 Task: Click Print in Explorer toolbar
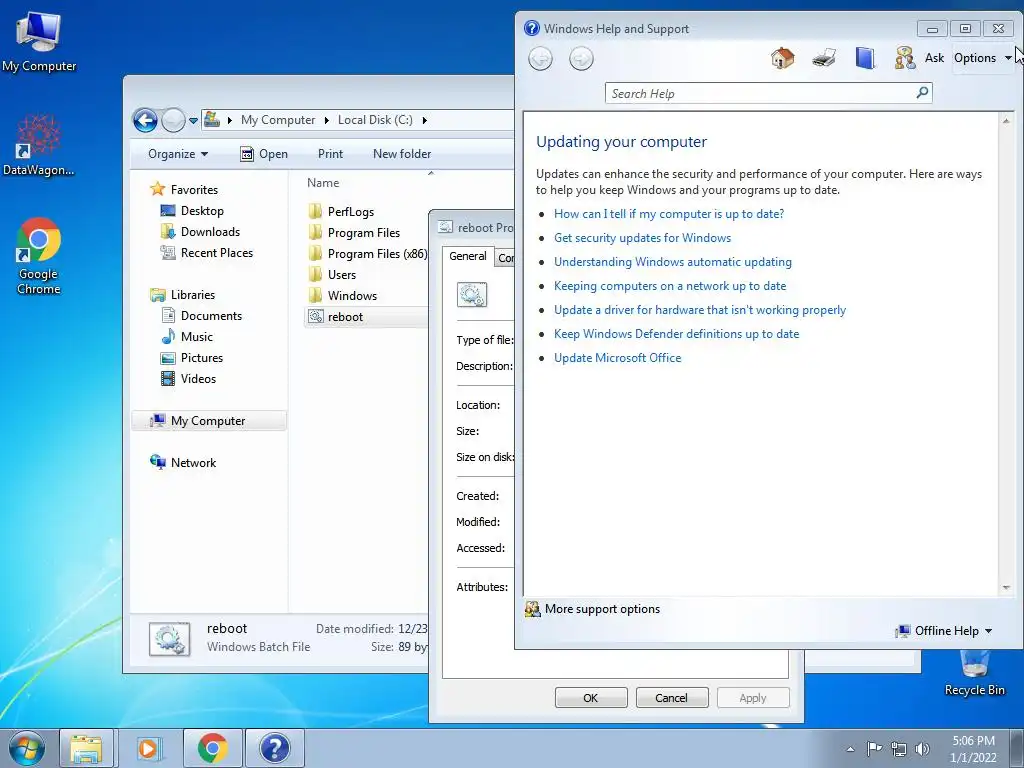click(330, 153)
